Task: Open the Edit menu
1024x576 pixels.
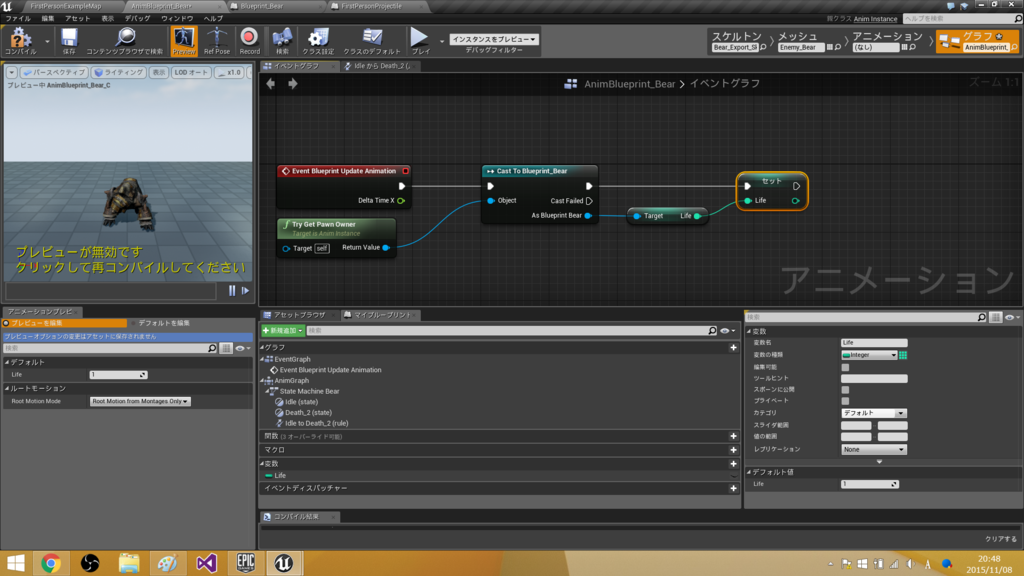Action: coord(48,18)
